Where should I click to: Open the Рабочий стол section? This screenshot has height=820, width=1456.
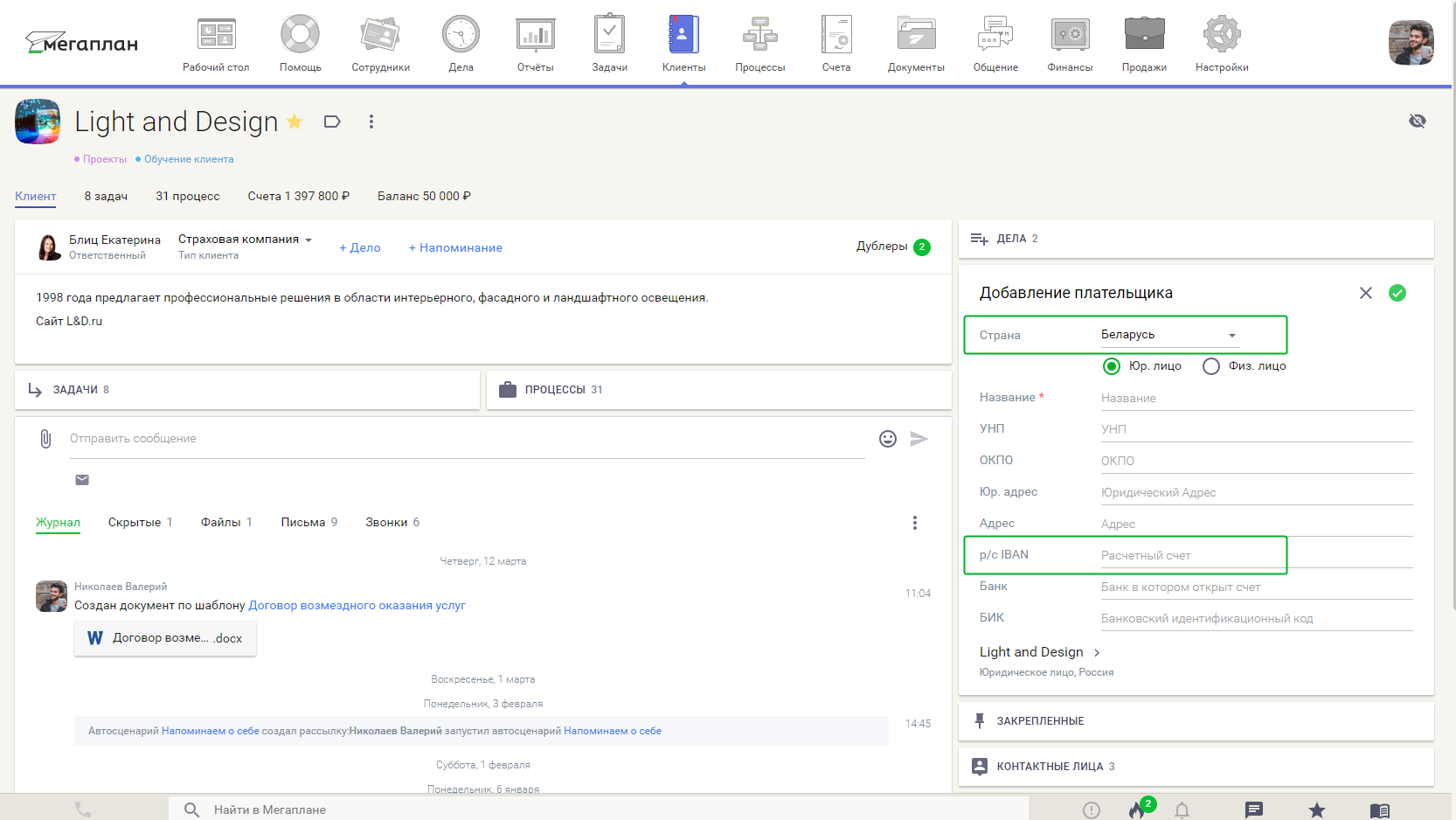pyautogui.click(x=216, y=44)
